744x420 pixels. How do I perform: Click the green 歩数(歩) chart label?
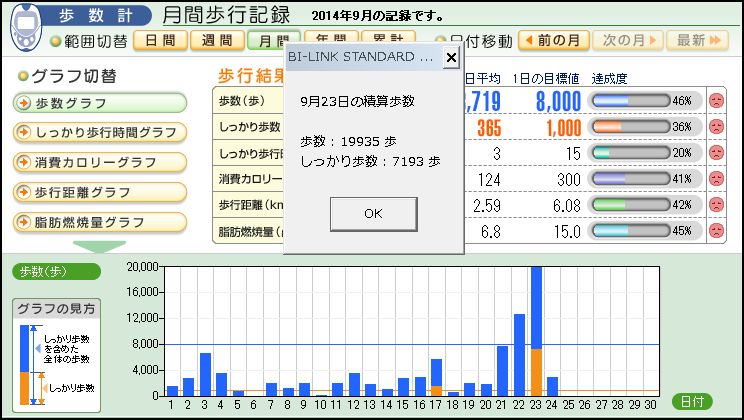56,271
